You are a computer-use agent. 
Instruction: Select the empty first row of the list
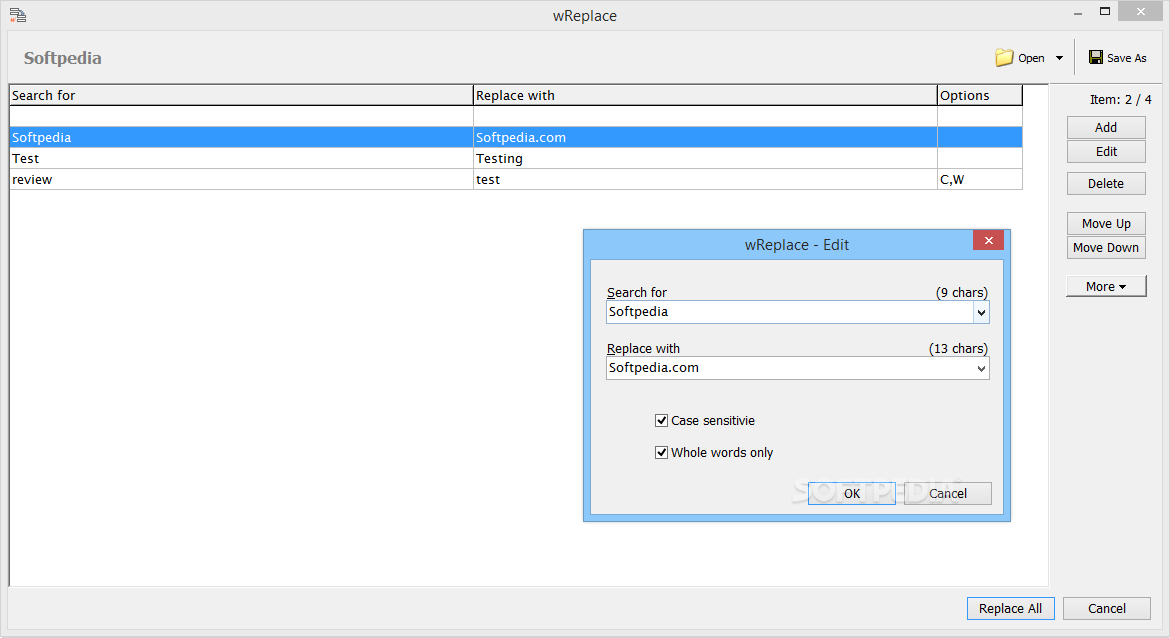(x=516, y=116)
